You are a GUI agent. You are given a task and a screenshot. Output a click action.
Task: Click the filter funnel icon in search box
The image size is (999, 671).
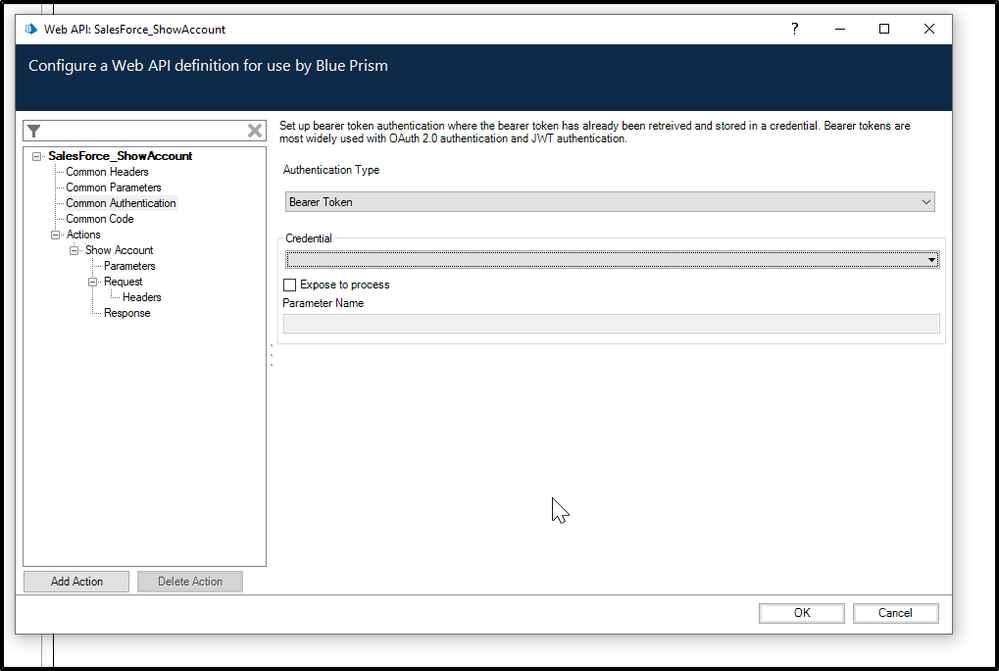coord(34,131)
